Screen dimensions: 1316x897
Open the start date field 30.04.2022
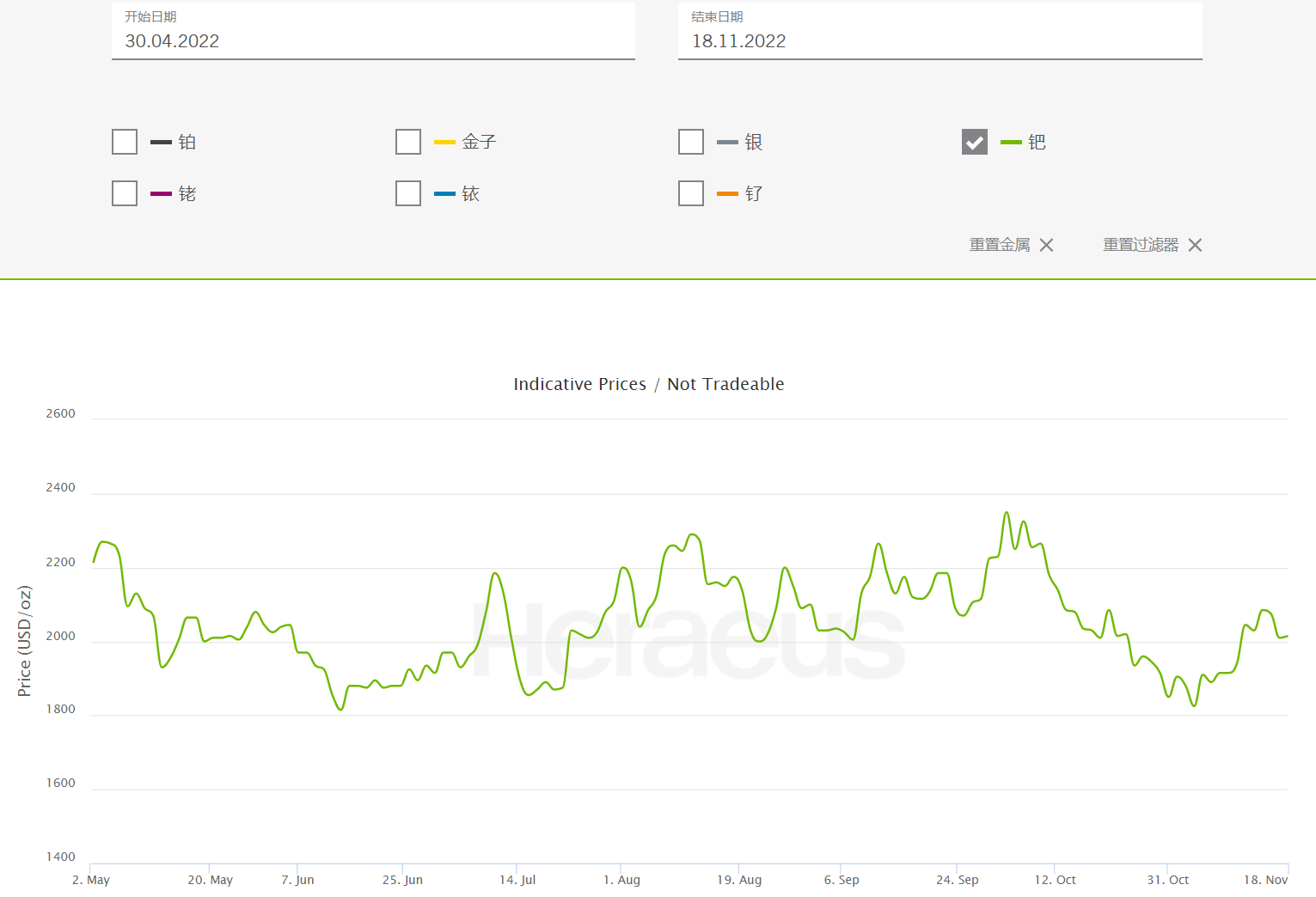(x=373, y=32)
